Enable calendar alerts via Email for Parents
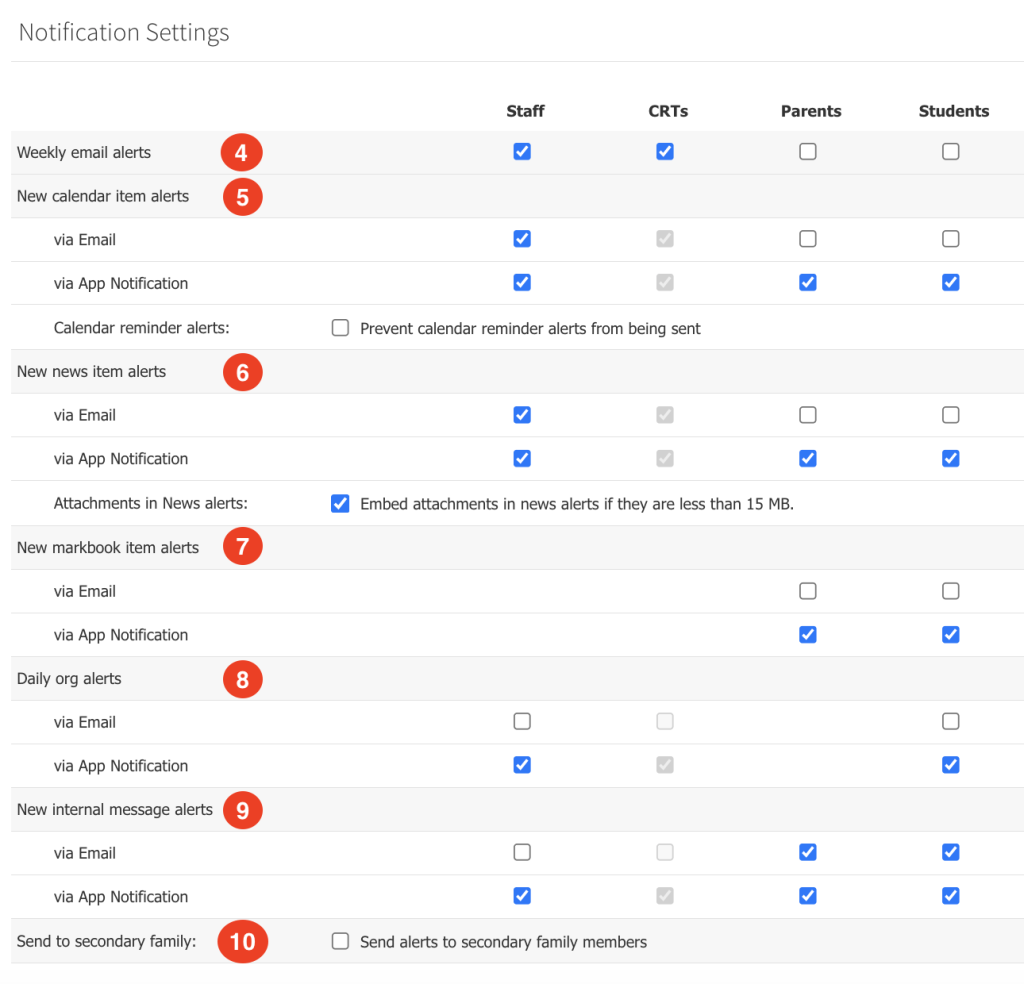 coord(808,239)
